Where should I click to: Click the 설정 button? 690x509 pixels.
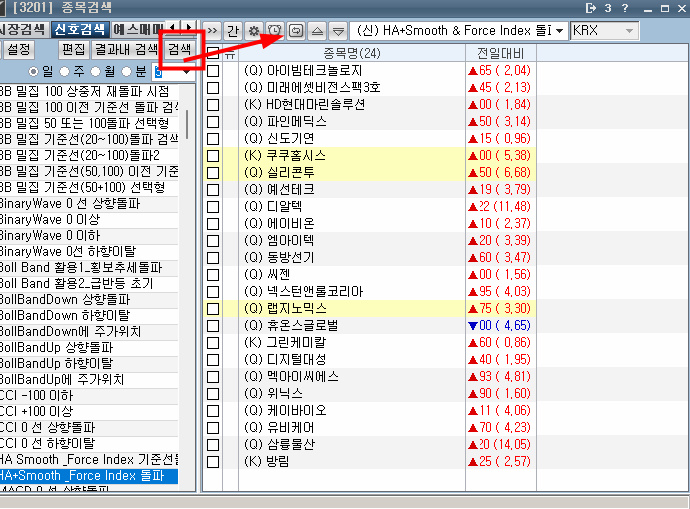pos(19,49)
